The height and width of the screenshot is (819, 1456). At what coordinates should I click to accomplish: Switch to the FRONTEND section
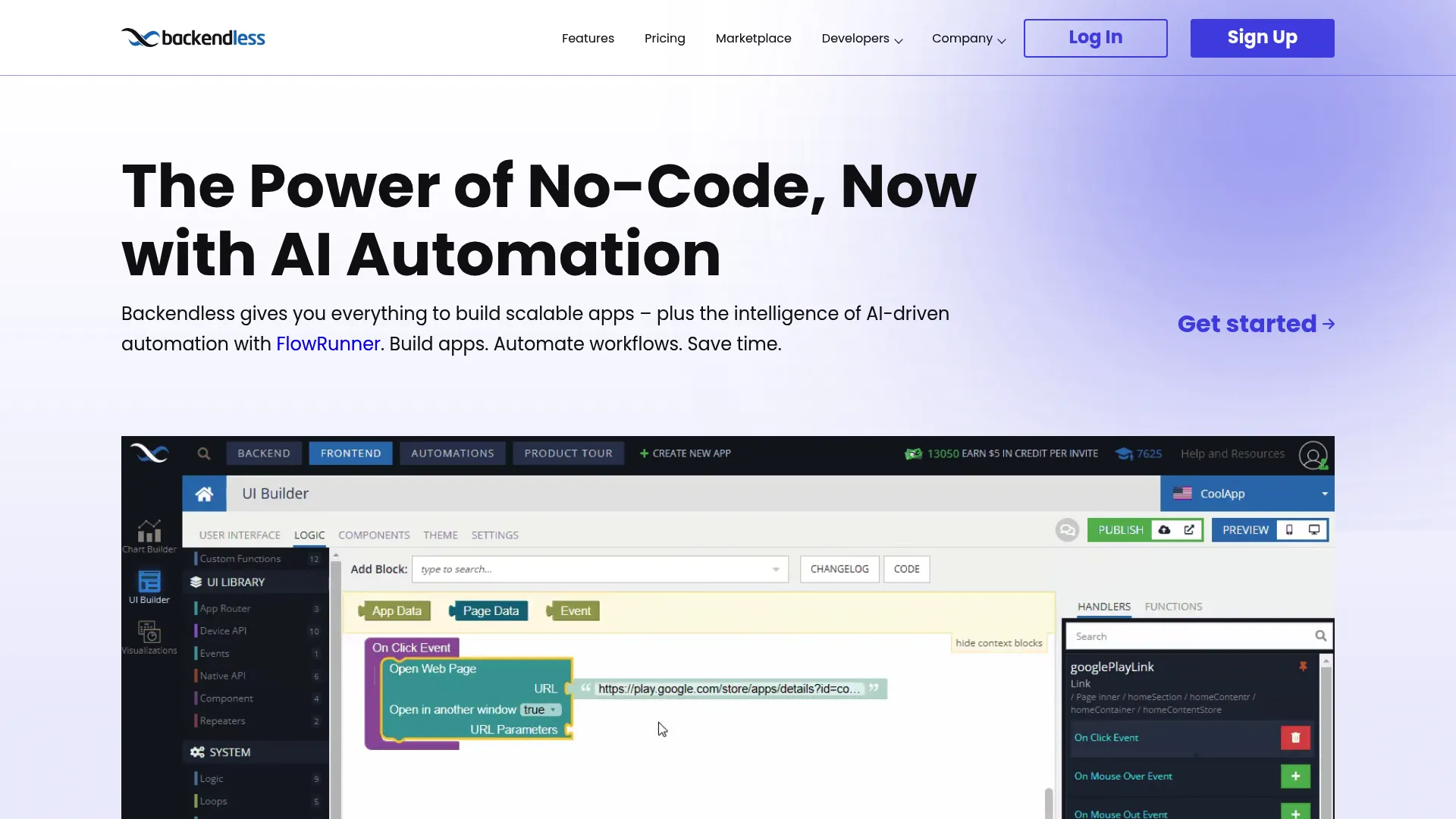pos(350,453)
